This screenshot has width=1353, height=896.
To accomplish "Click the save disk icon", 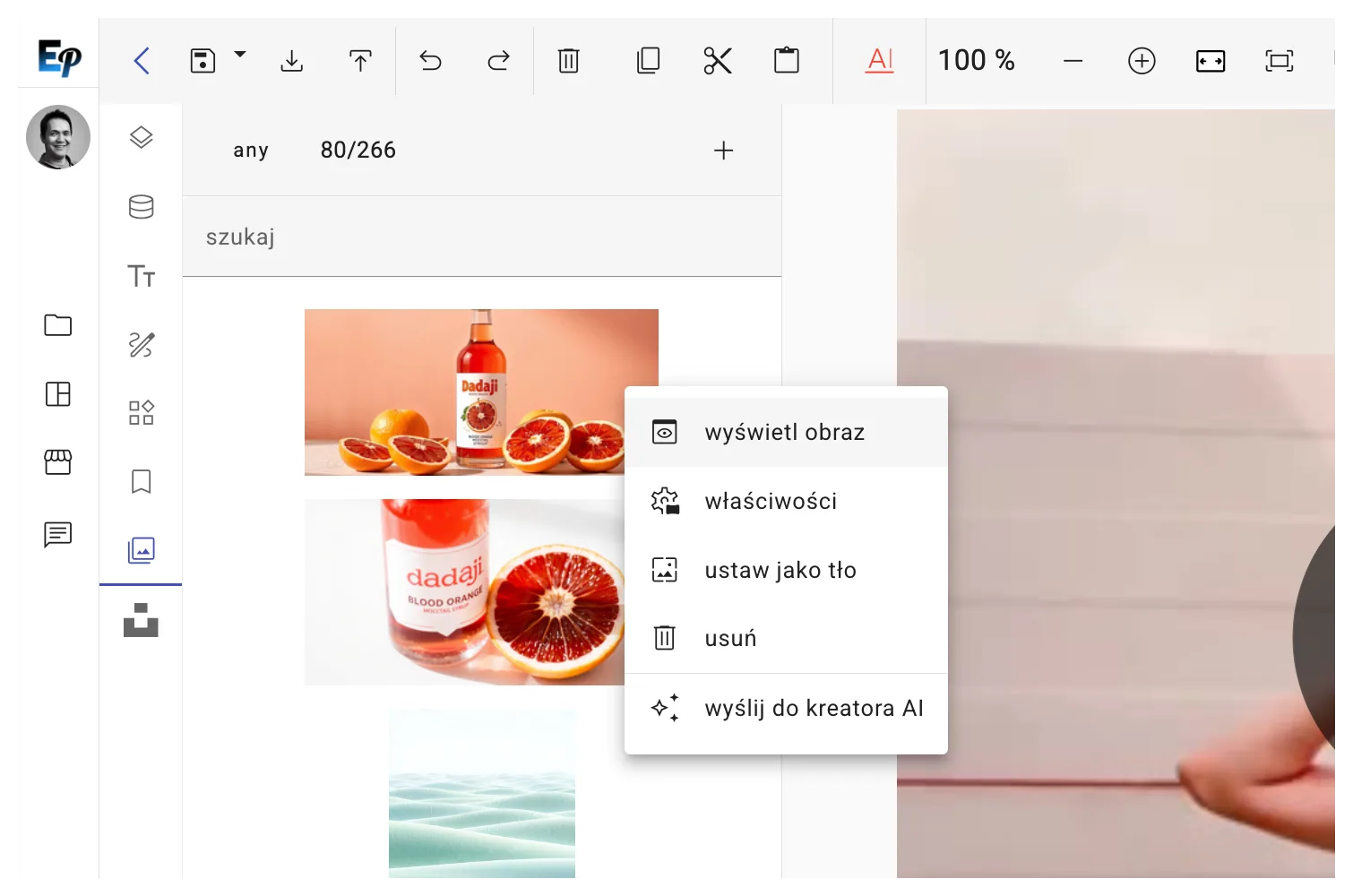I will (x=203, y=61).
